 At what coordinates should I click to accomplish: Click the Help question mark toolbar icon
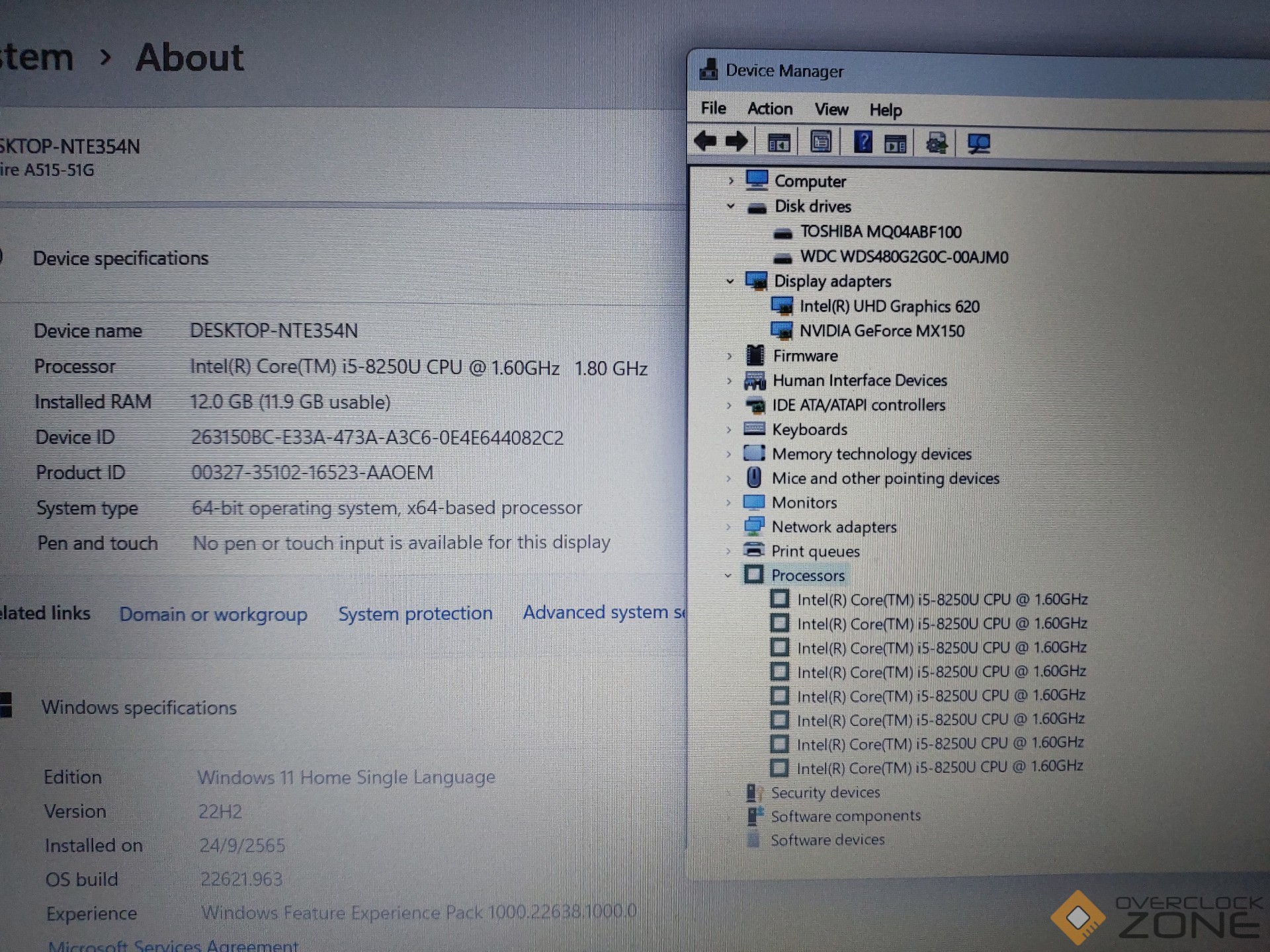(863, 141)
